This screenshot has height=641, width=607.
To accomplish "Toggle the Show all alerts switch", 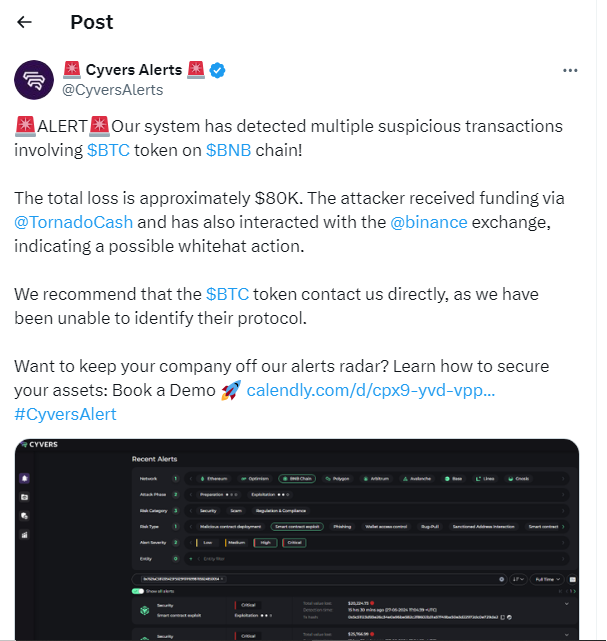I will [138, 591].
